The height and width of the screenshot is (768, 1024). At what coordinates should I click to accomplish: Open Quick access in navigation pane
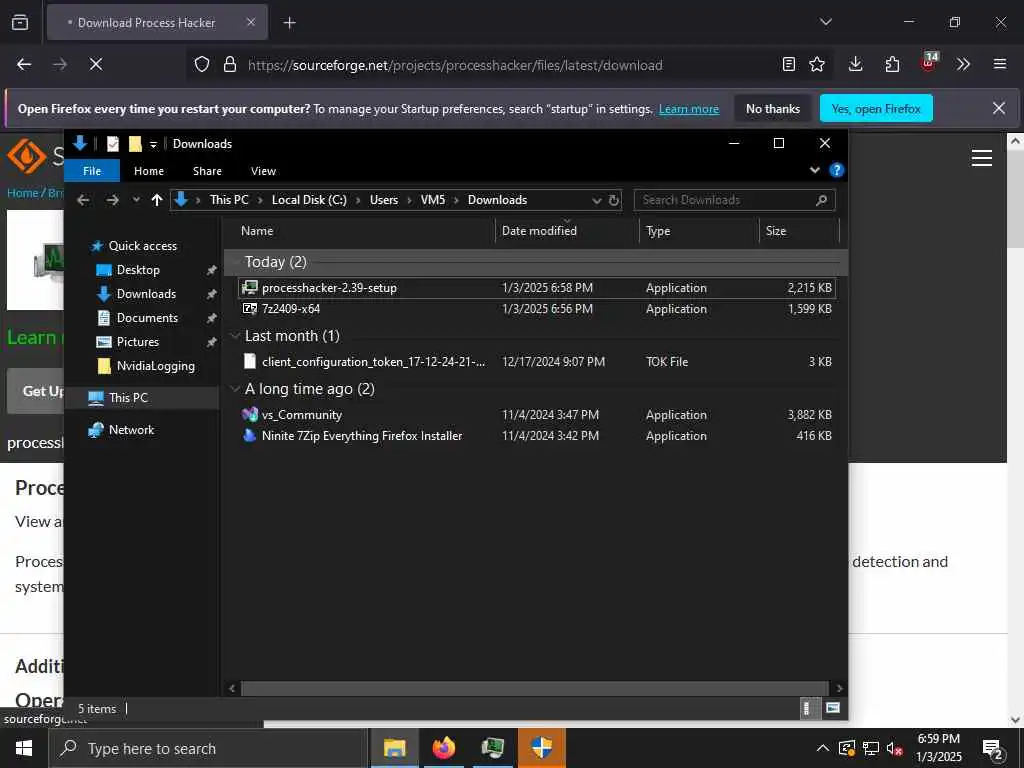pos(142,246)
